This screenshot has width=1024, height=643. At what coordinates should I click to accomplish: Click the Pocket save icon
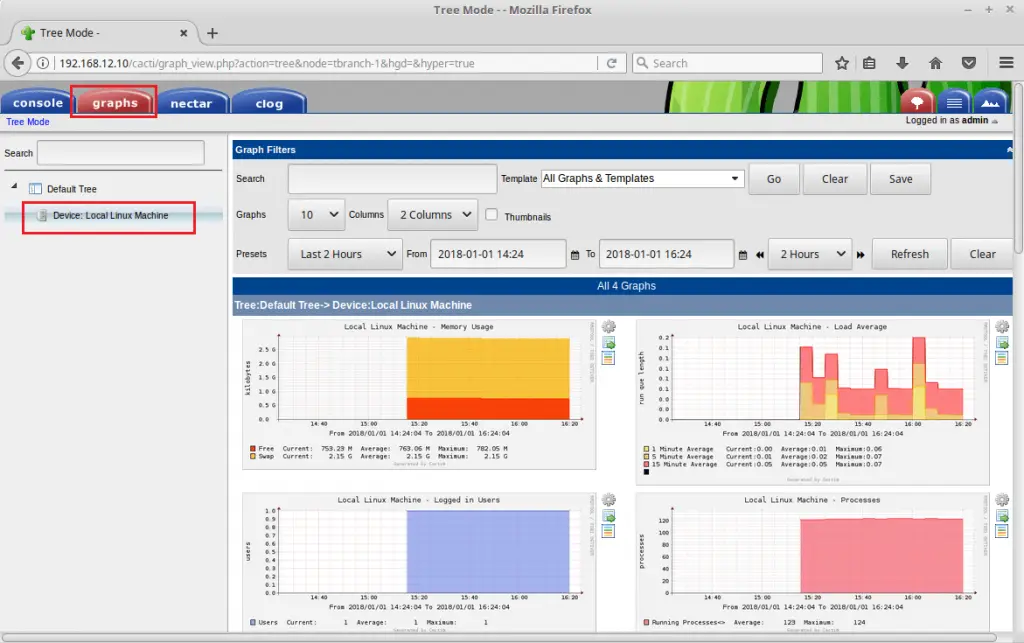[969, 63]
